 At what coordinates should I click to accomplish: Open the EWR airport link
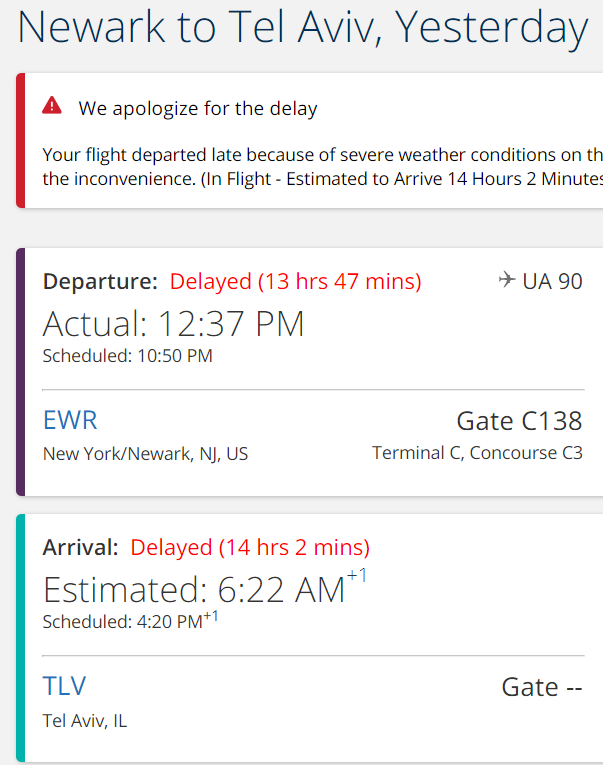click(70, 420)
